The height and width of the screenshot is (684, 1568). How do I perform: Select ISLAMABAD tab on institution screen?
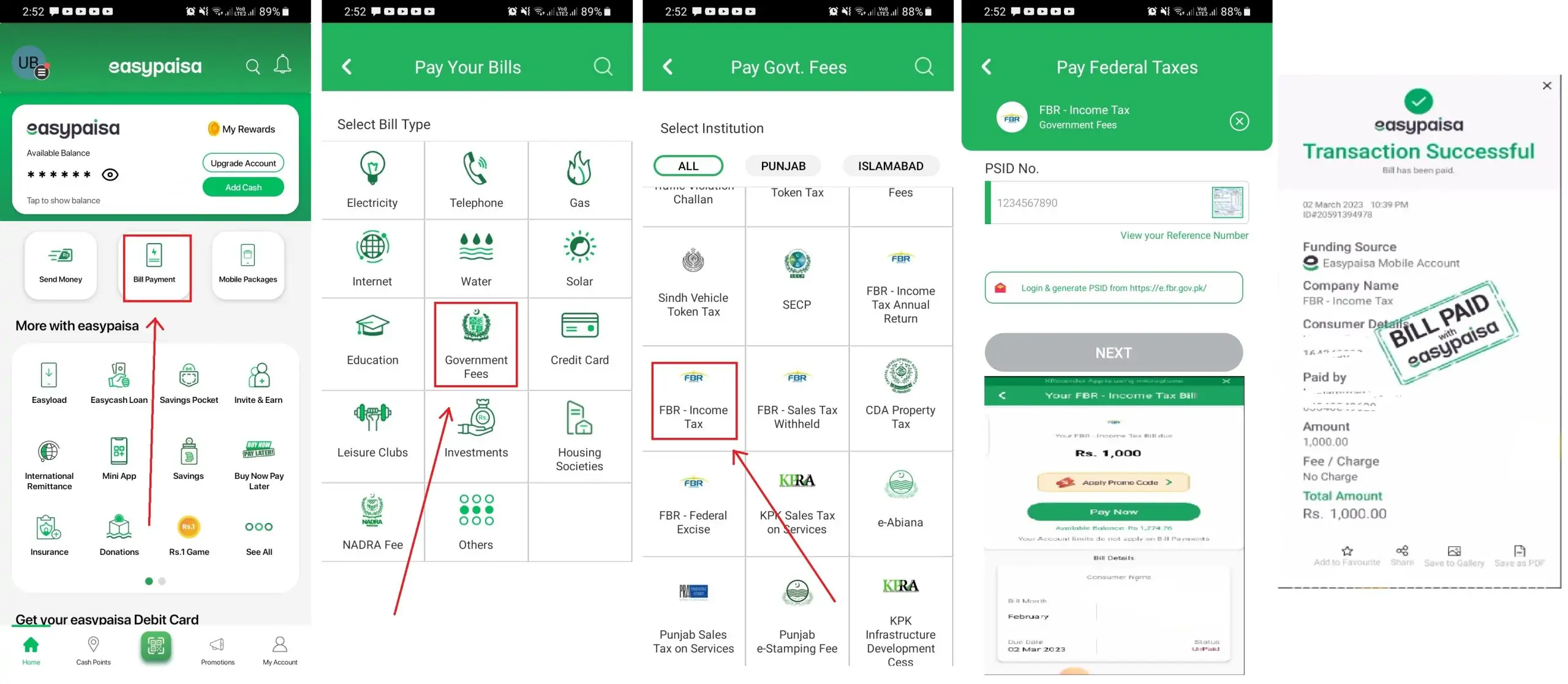point(889,165)
